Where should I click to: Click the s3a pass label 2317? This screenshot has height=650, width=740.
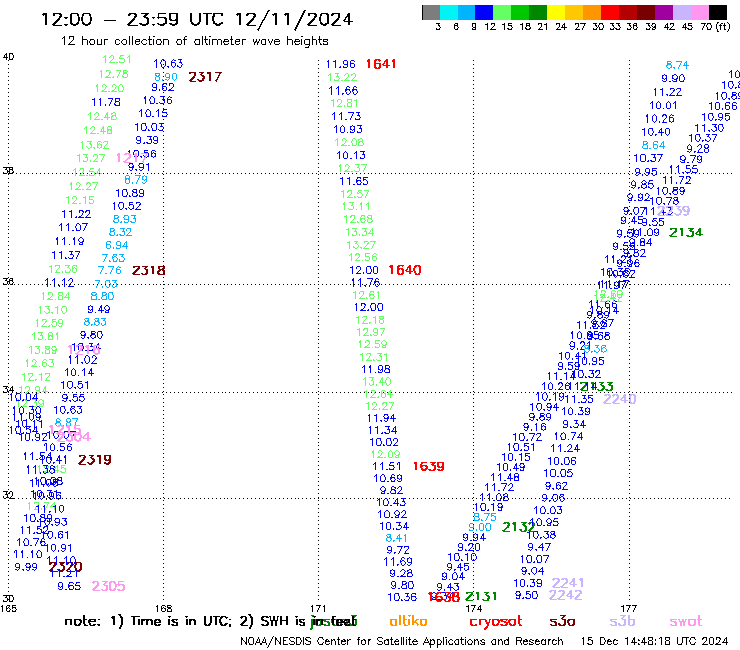205,77
